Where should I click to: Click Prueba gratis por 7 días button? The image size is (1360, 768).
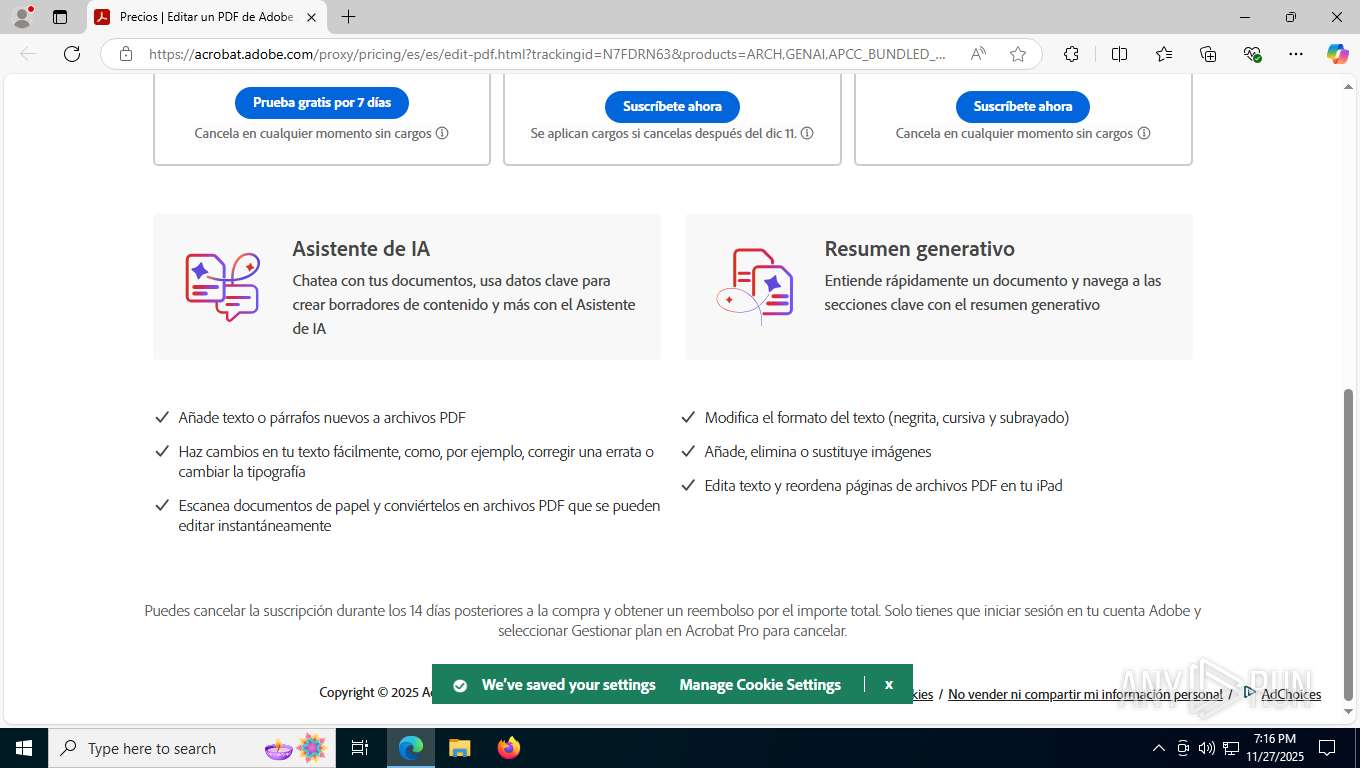322,103
